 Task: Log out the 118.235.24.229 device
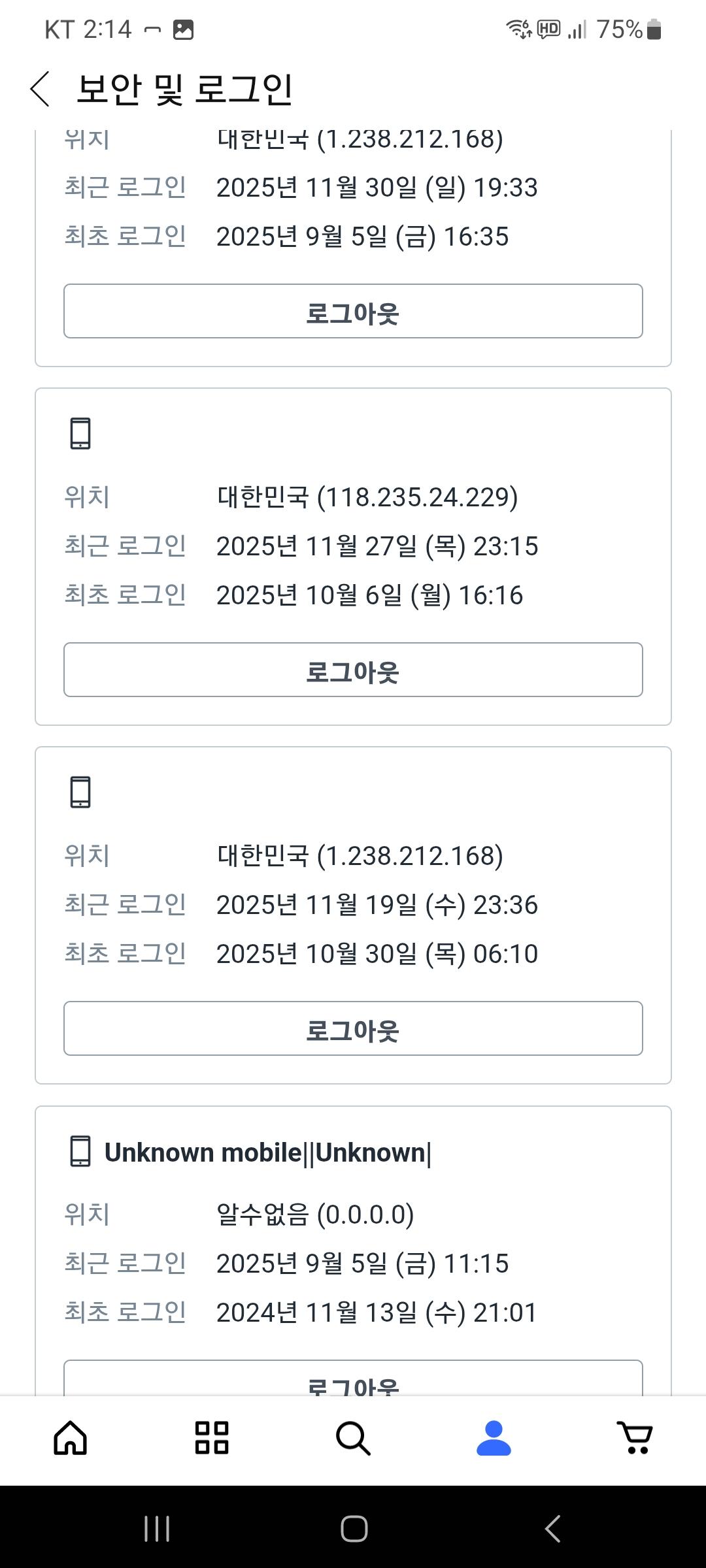353,670
